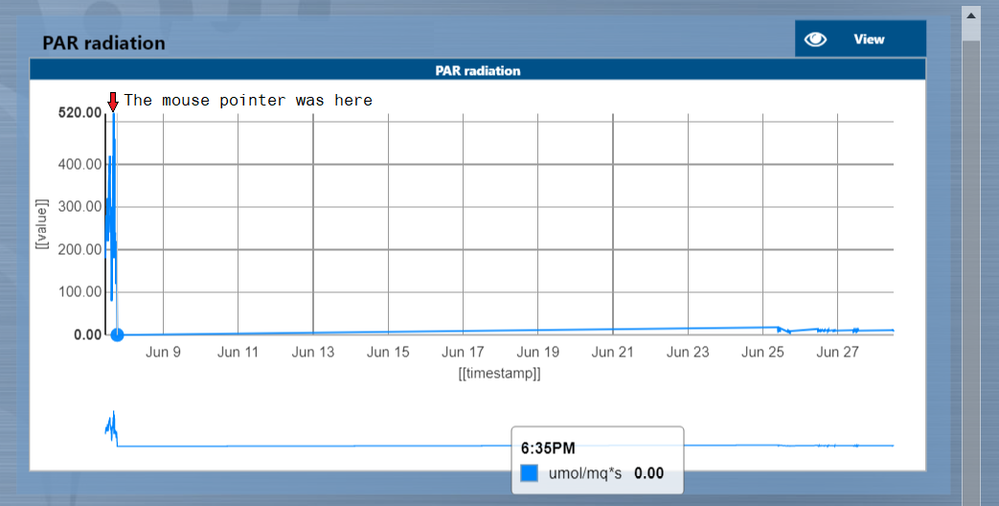Click the Jun 17 axis label
Image resolution: width=999 pixels, height=506 pixels.
tap(463, 352)
